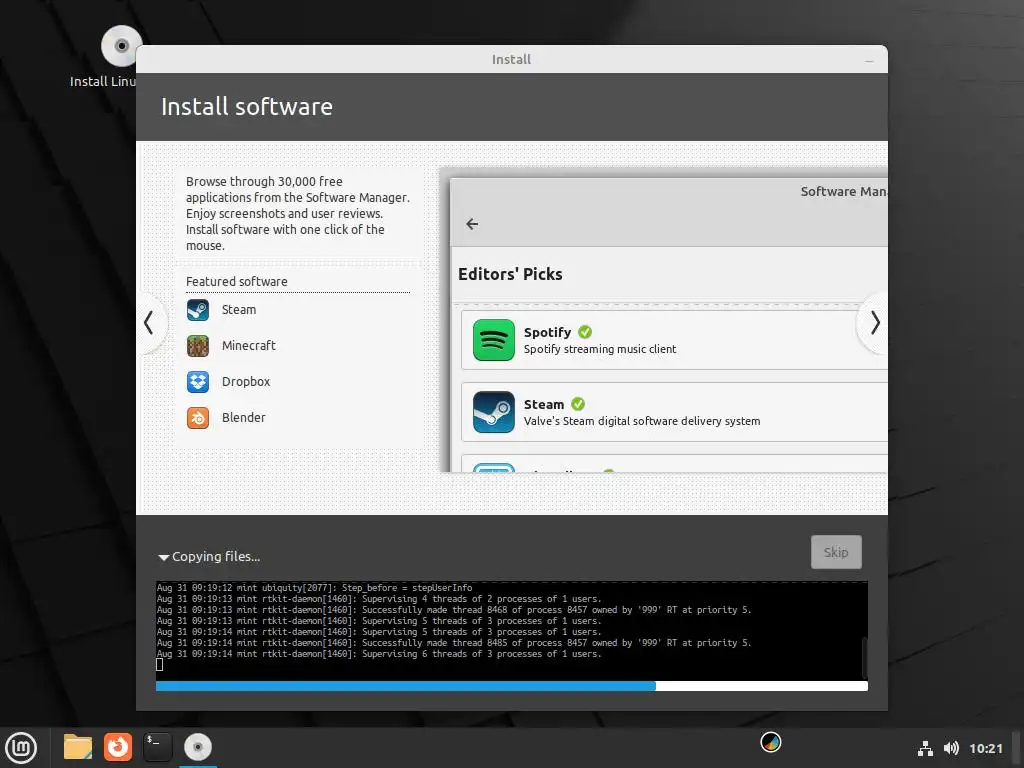Minimize the Install window
The image size is (1024, 768).
tap(869, 61)
